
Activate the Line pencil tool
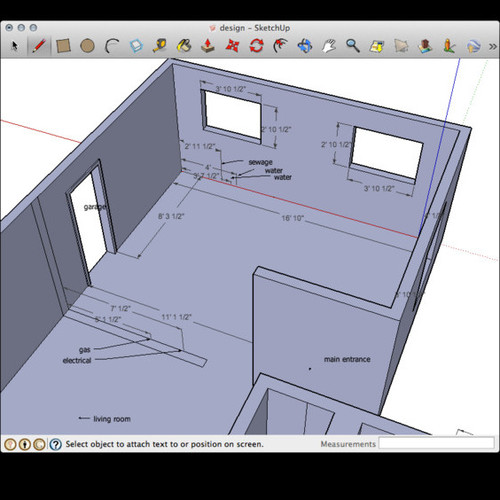coord(39,46)
